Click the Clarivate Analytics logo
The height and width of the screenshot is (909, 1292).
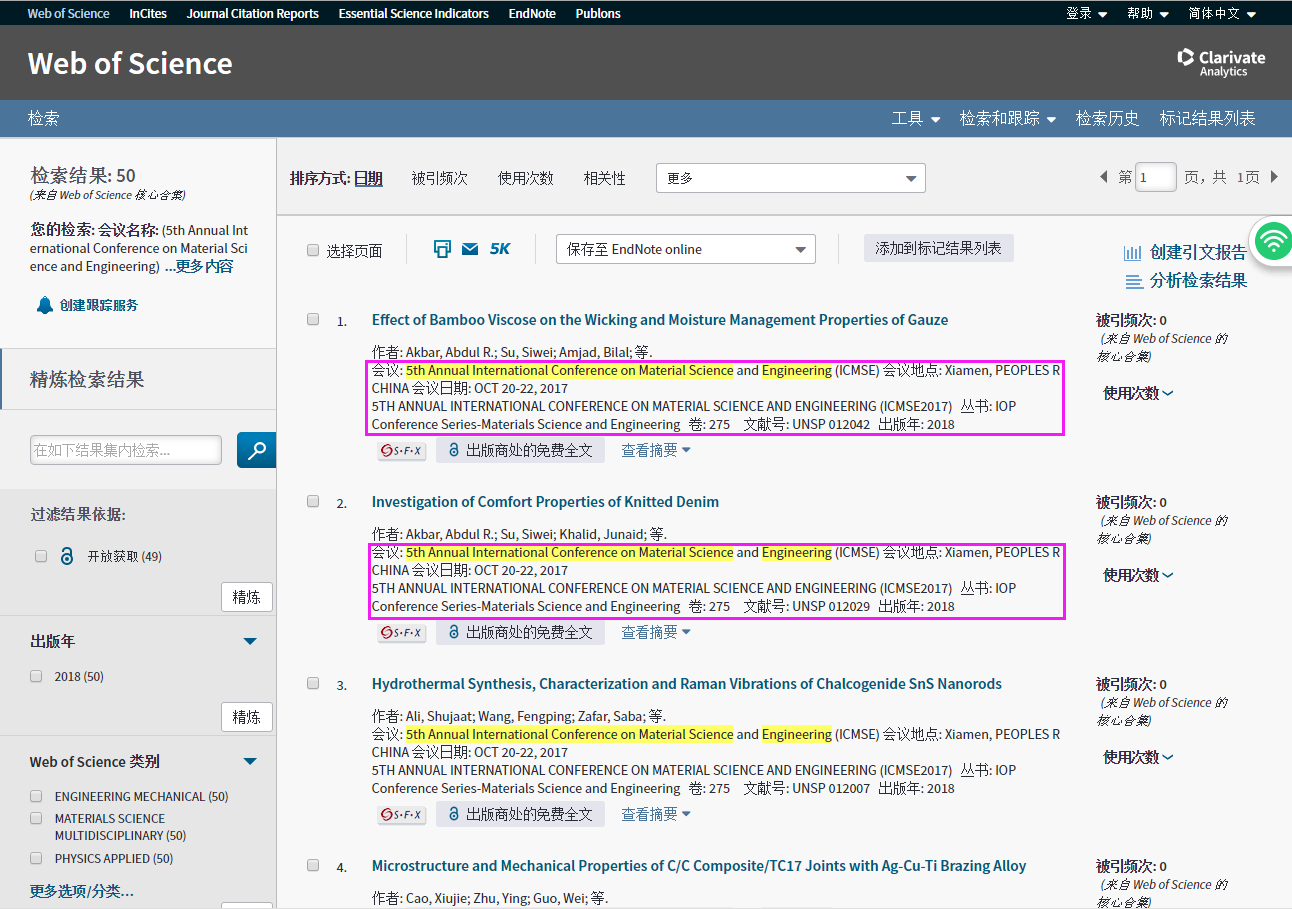1221,62
